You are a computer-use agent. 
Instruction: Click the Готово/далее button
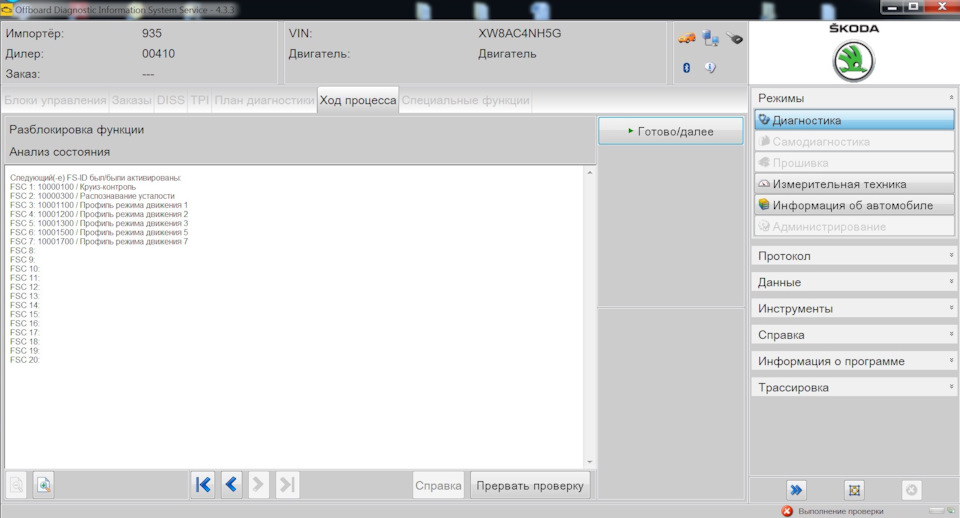pyautogui.click(x=670, y=131)
